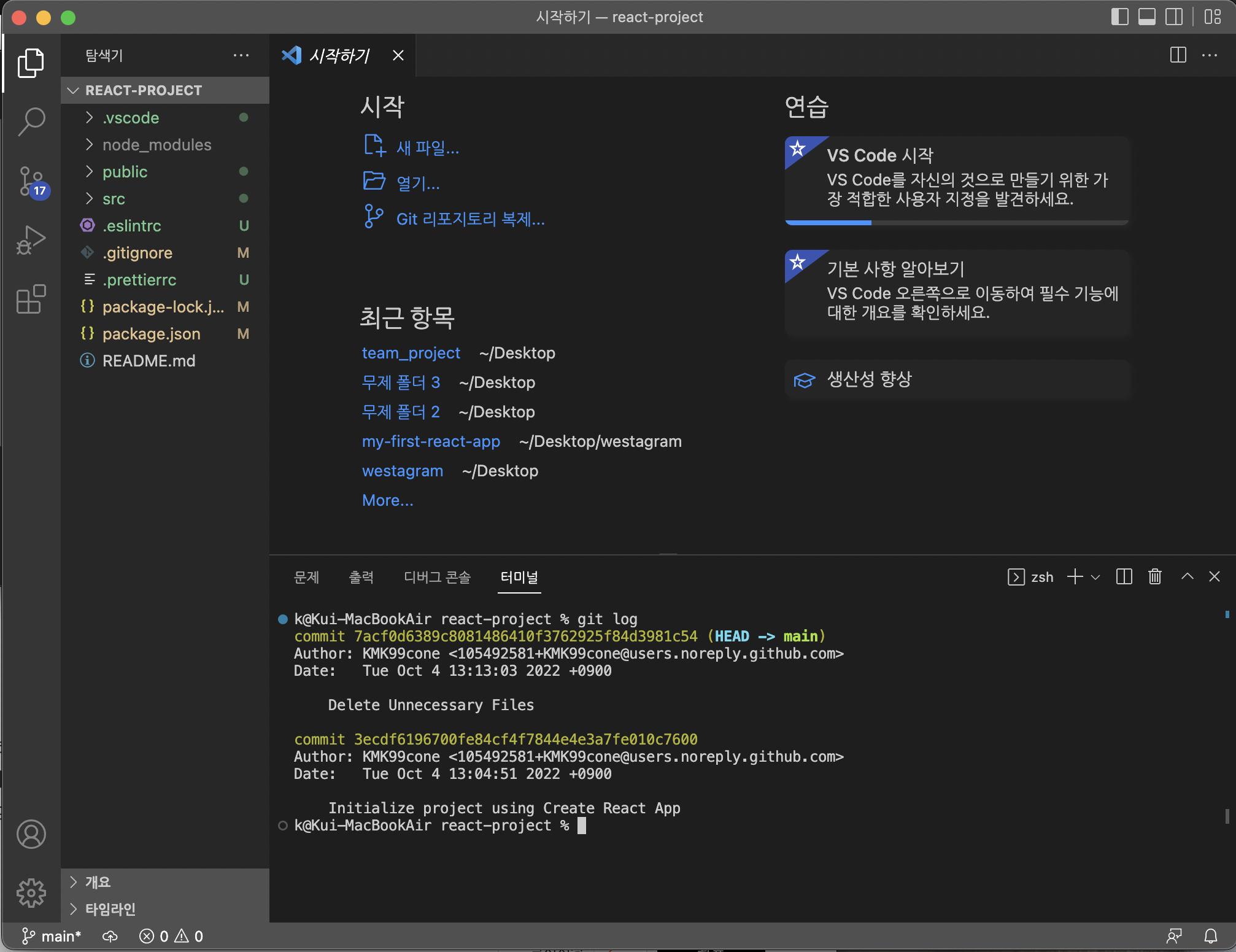Toggle primary sidebar visibility in title bar

click(1119, 17)
